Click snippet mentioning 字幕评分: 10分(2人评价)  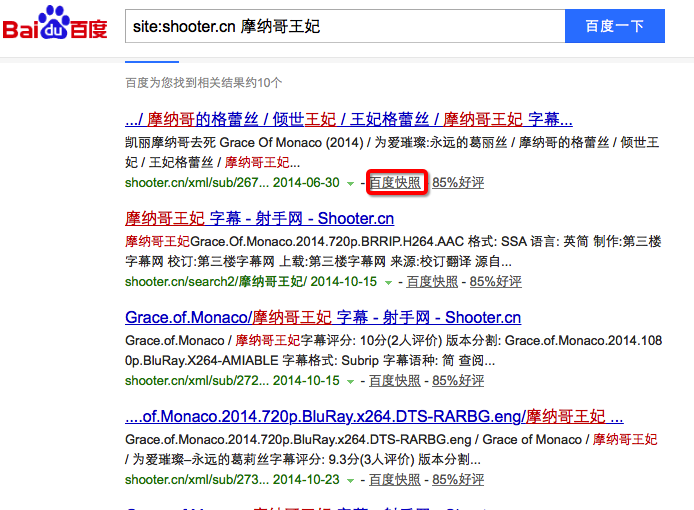393,350
